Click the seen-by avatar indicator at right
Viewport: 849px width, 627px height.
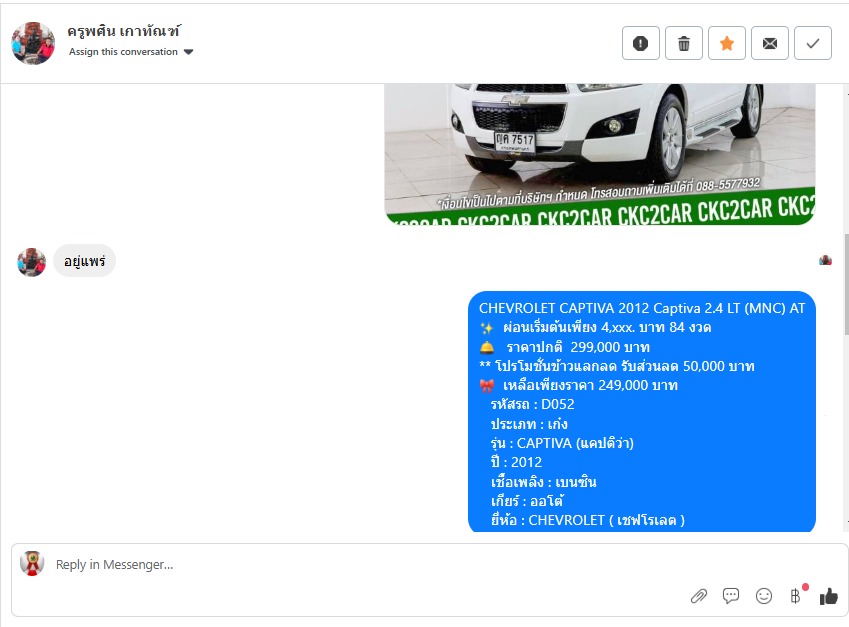point(825,260)
